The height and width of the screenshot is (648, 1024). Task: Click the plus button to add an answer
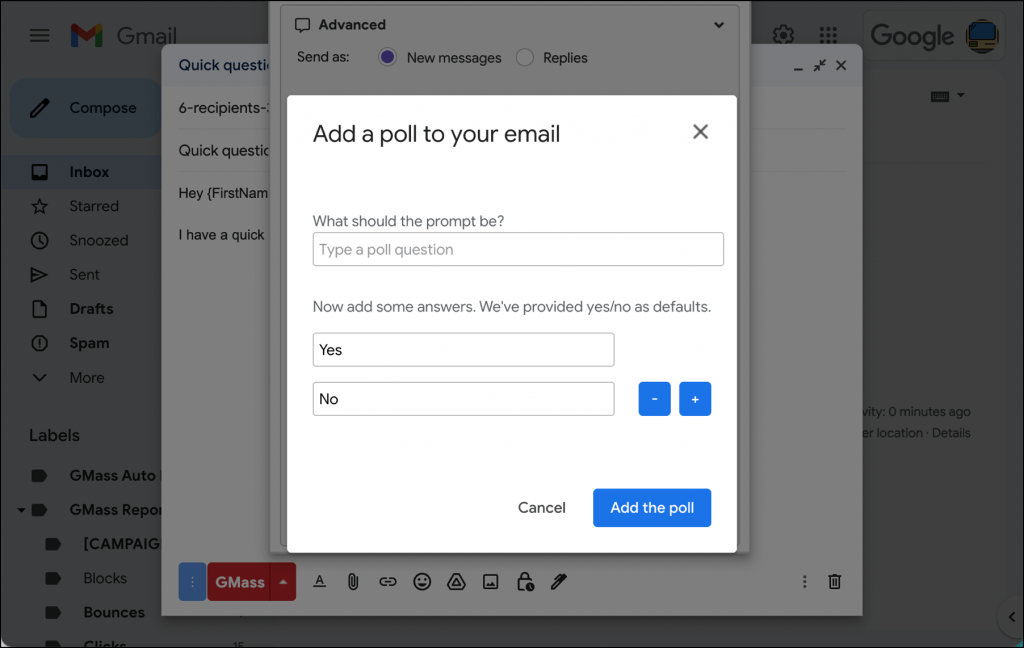[695, 398]
